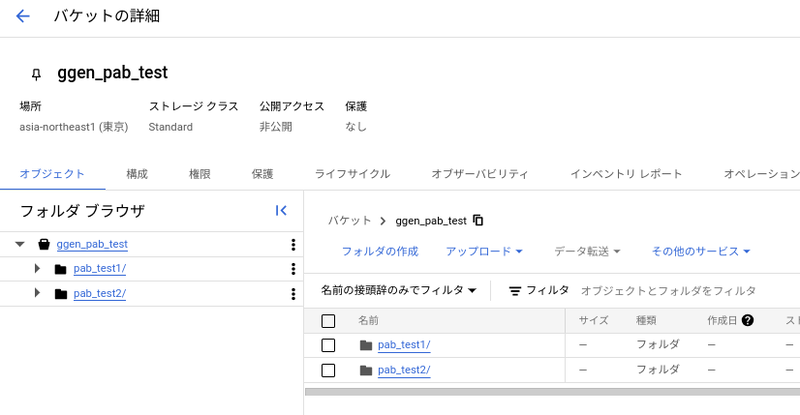Click the bucket icon beside ggen_pab_test in the tree
The height and width of the screenshot is (415, 800).
tap(44, 244)
